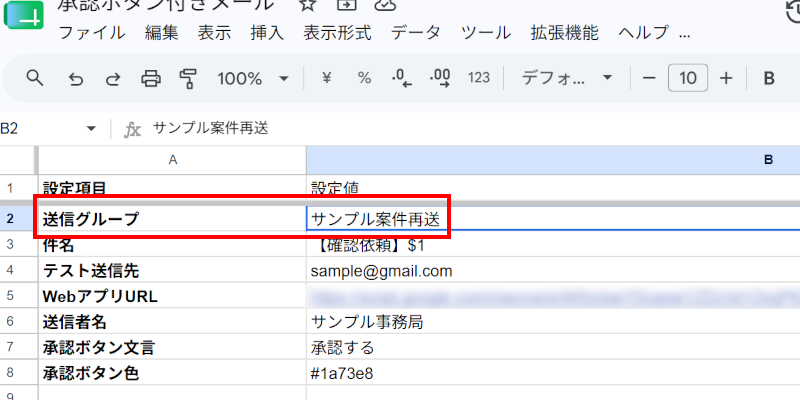Format as percent
This screenshot has height=400, width=800.
coord(364,78)
